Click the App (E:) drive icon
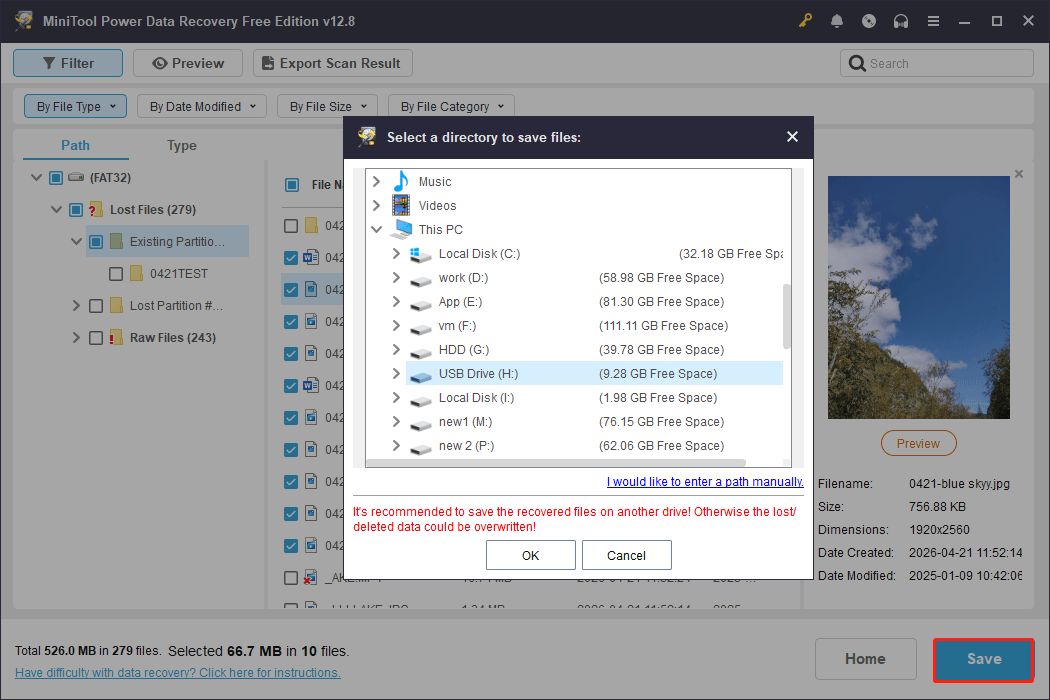1050x700 pixels. click(x=421, y=303)
